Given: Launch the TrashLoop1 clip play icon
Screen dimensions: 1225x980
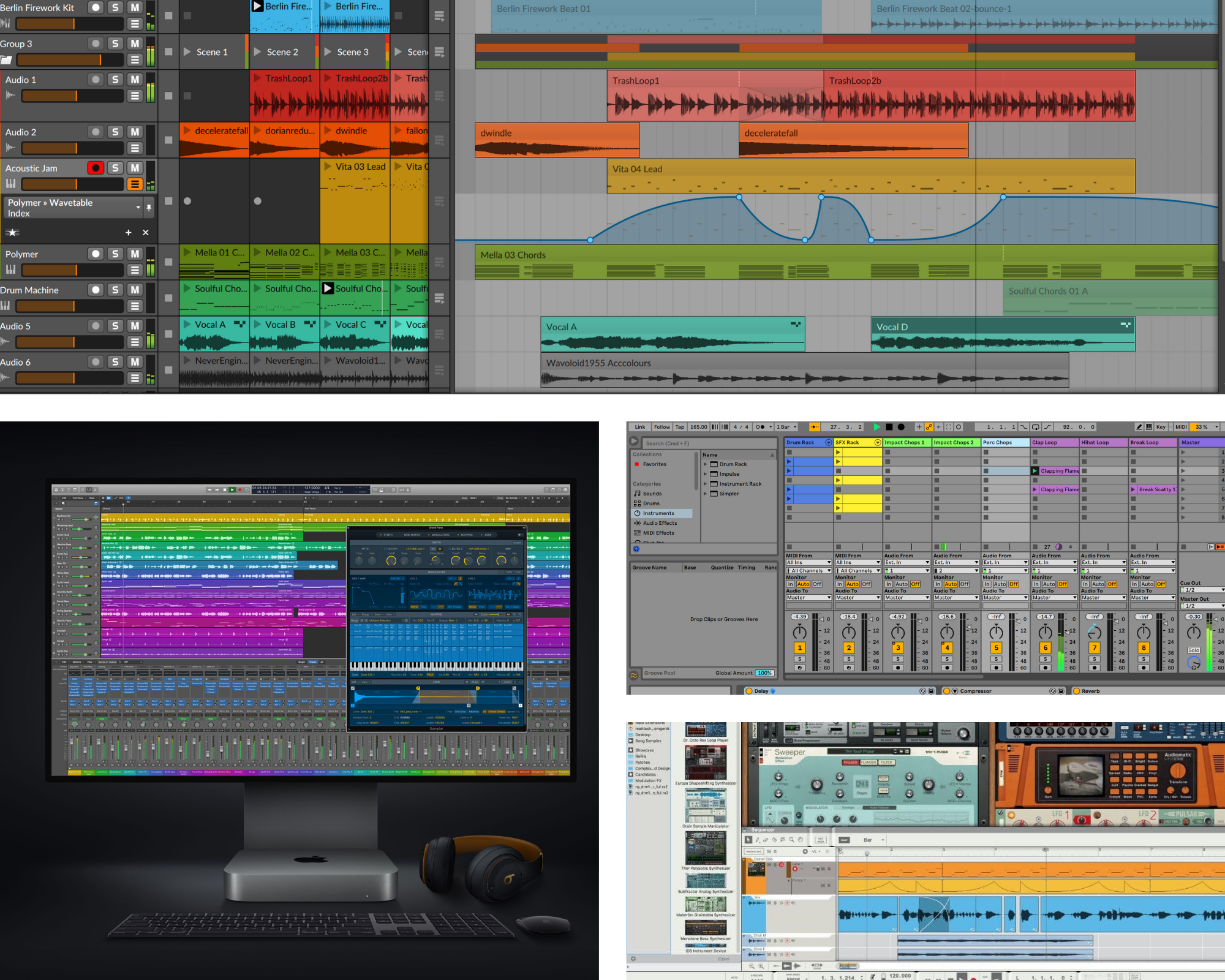Looking at the screenshot, I should 257,78.
